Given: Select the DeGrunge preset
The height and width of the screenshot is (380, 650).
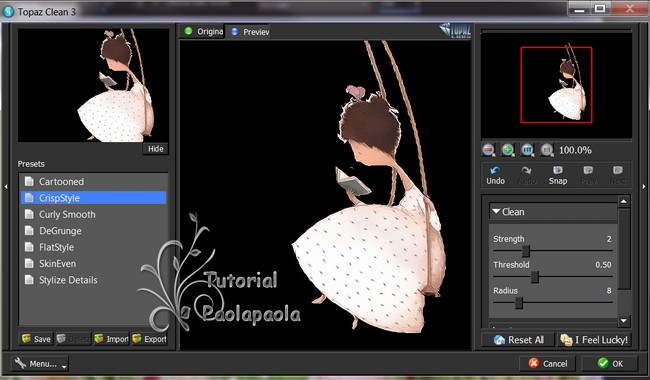Looking at the screenshot, I should pyautogui.click(x=93, y=231).
